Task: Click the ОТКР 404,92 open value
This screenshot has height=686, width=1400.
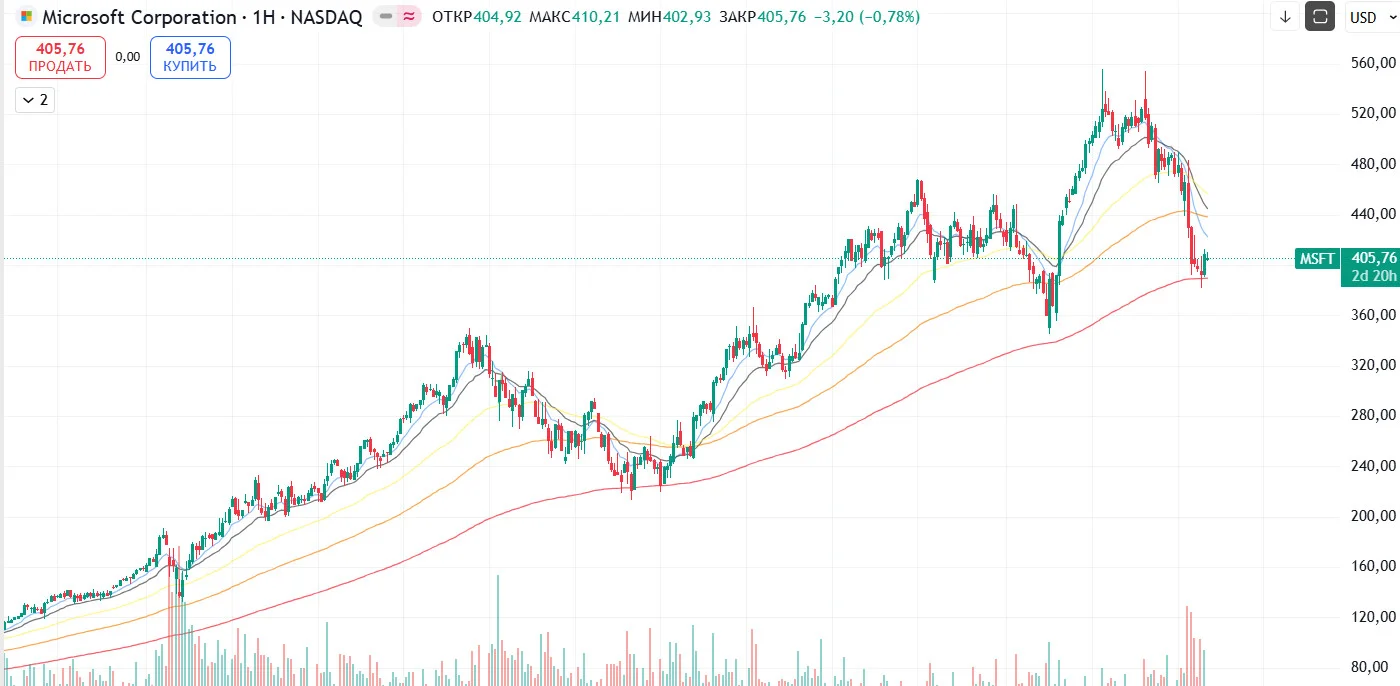Action: click(477, 17)
